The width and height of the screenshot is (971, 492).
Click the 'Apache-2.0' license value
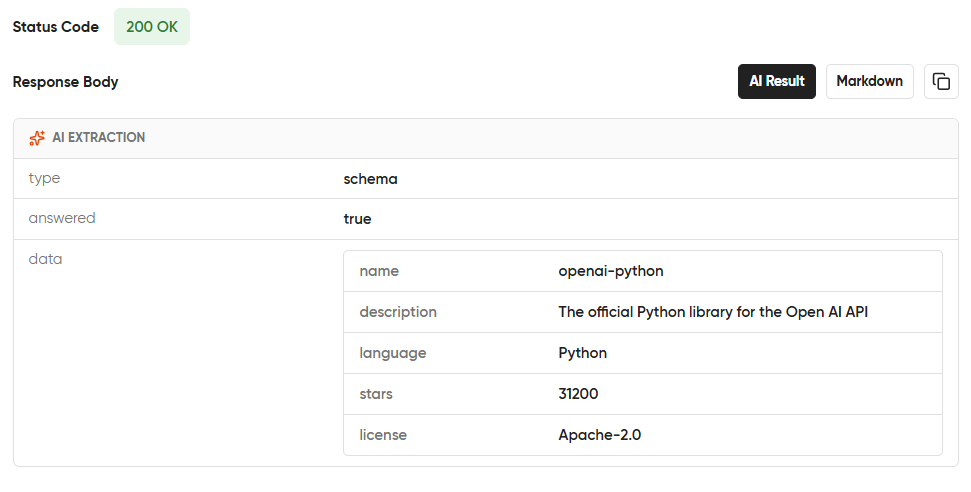click(599, 435)
